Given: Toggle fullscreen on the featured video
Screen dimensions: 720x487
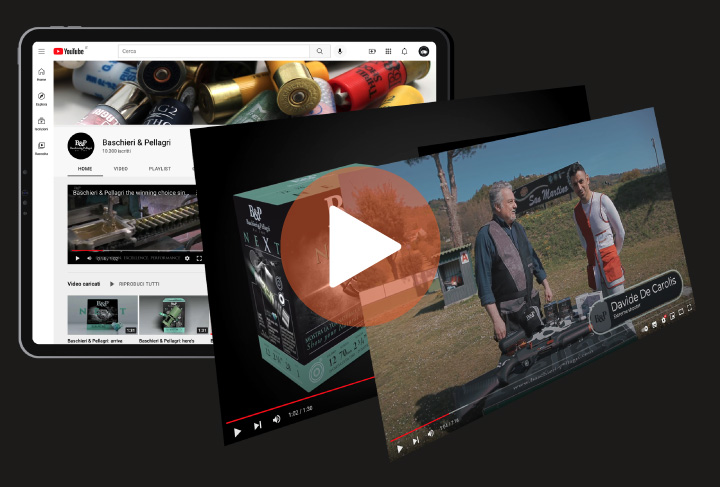Looking at the screenshot, I should pyautogui.click(x=199, y=258).
